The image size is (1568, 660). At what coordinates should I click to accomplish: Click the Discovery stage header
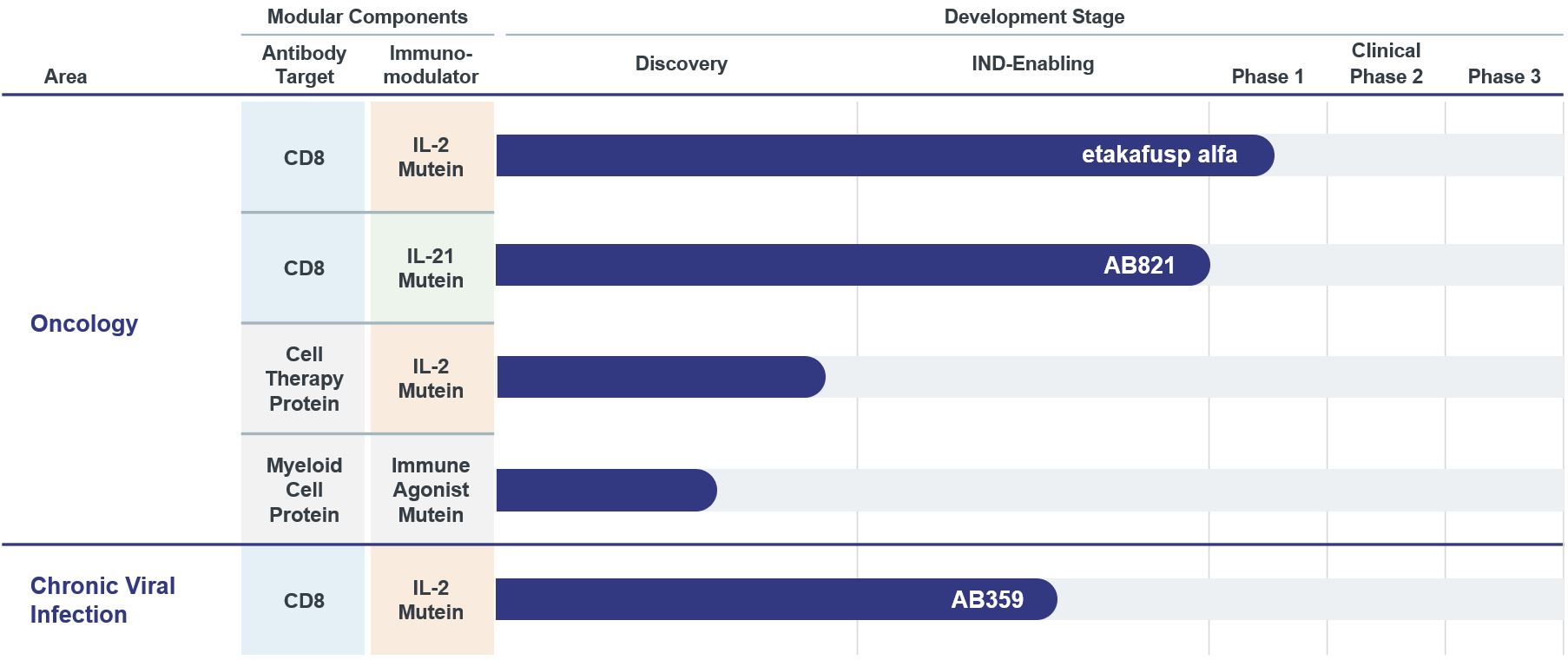coord(681,63)
